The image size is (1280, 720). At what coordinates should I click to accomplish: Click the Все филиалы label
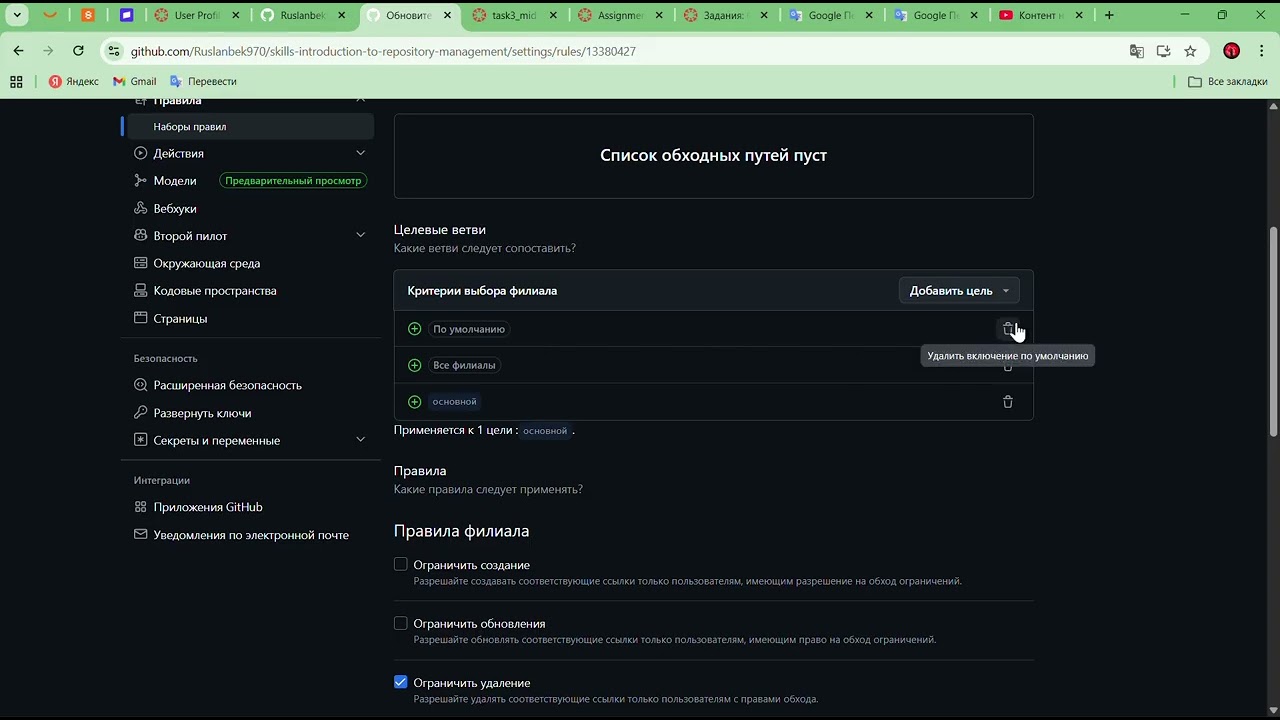tap(464, 365)
